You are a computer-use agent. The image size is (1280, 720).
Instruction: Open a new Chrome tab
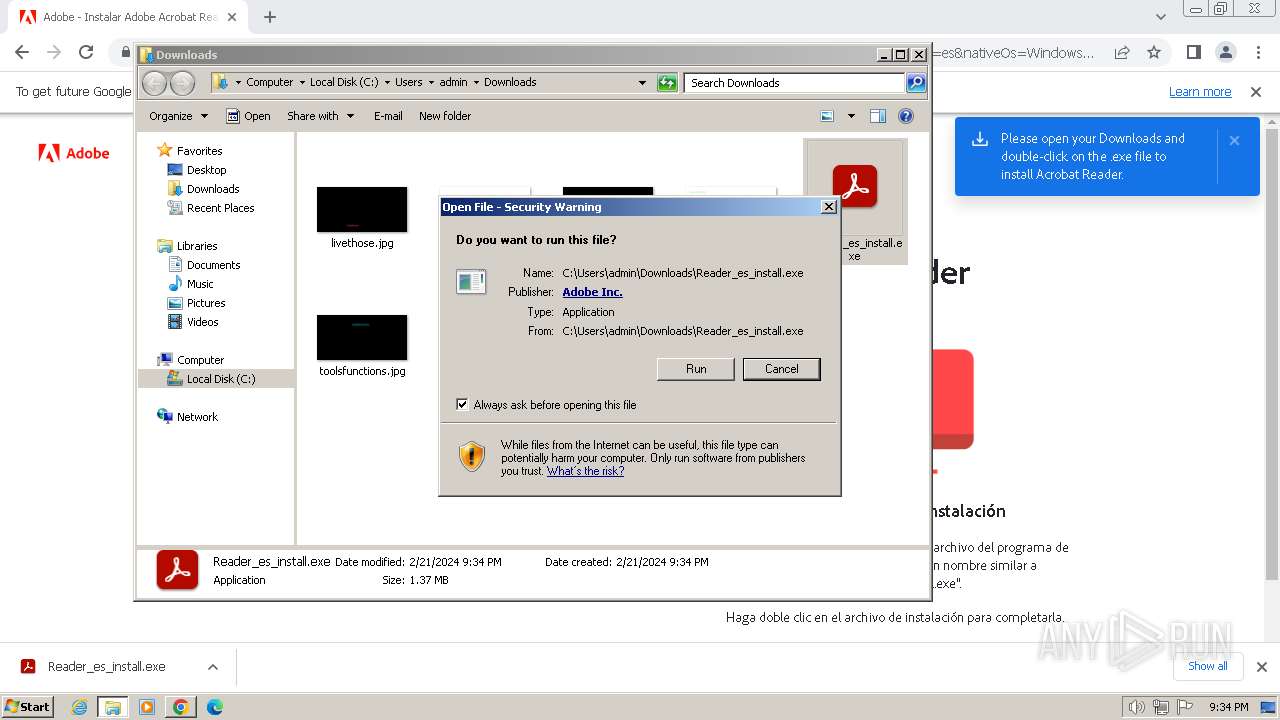270,17
